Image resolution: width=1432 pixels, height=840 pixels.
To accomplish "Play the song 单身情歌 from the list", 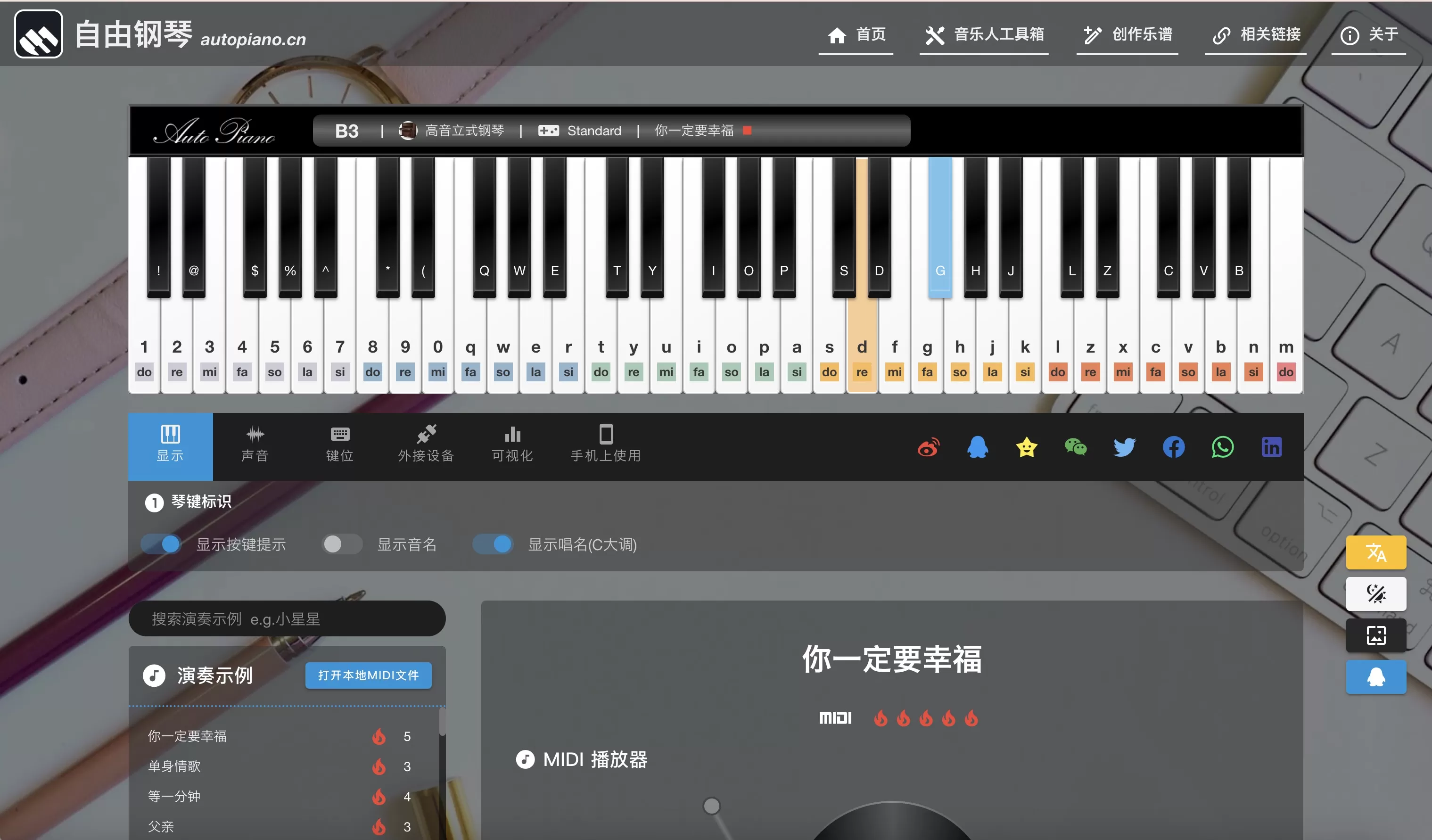I will (174, 766).
